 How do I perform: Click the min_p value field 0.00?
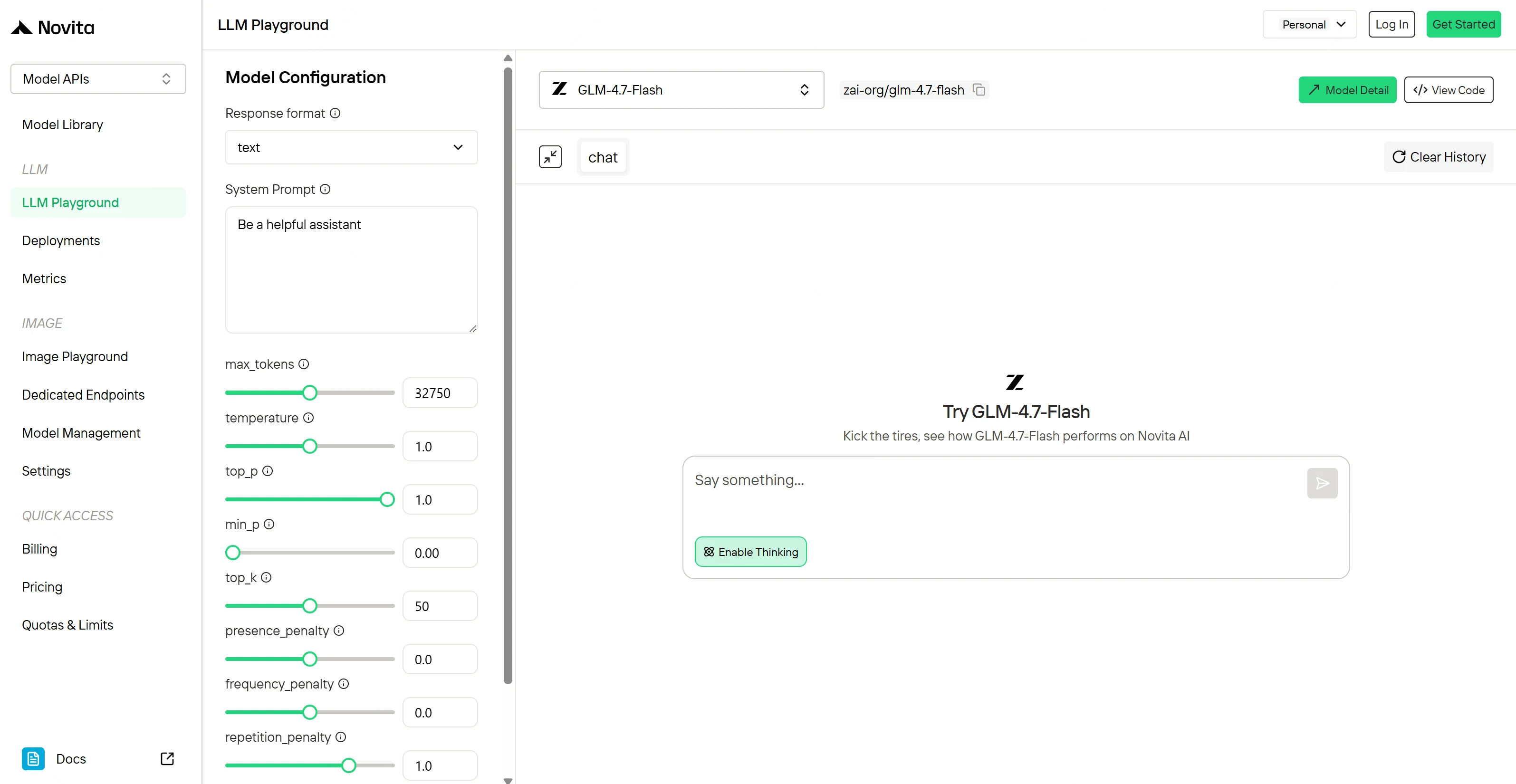(x=440, y=553)
